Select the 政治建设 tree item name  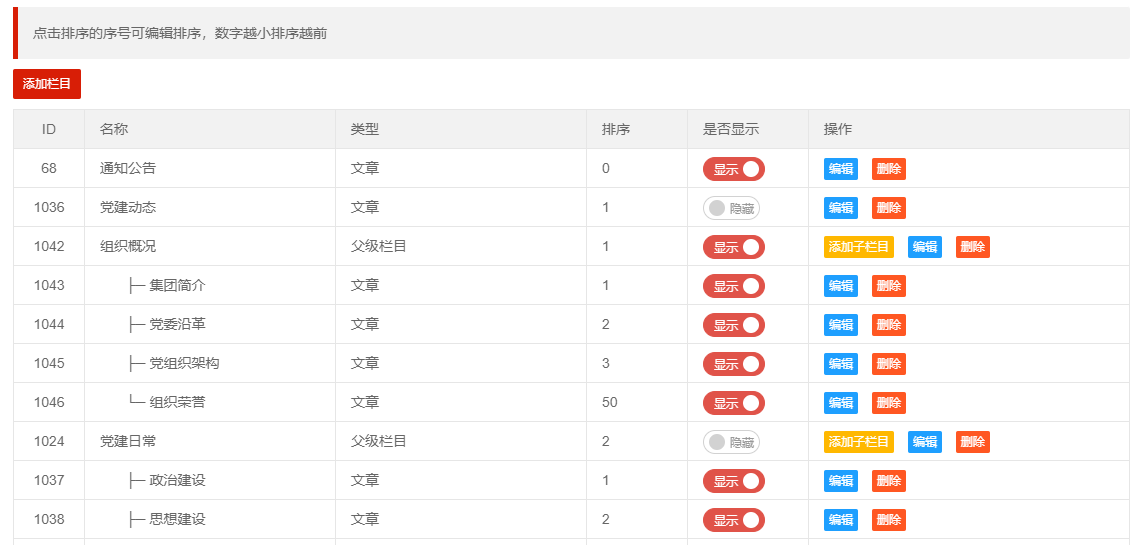tap(177, 481)
